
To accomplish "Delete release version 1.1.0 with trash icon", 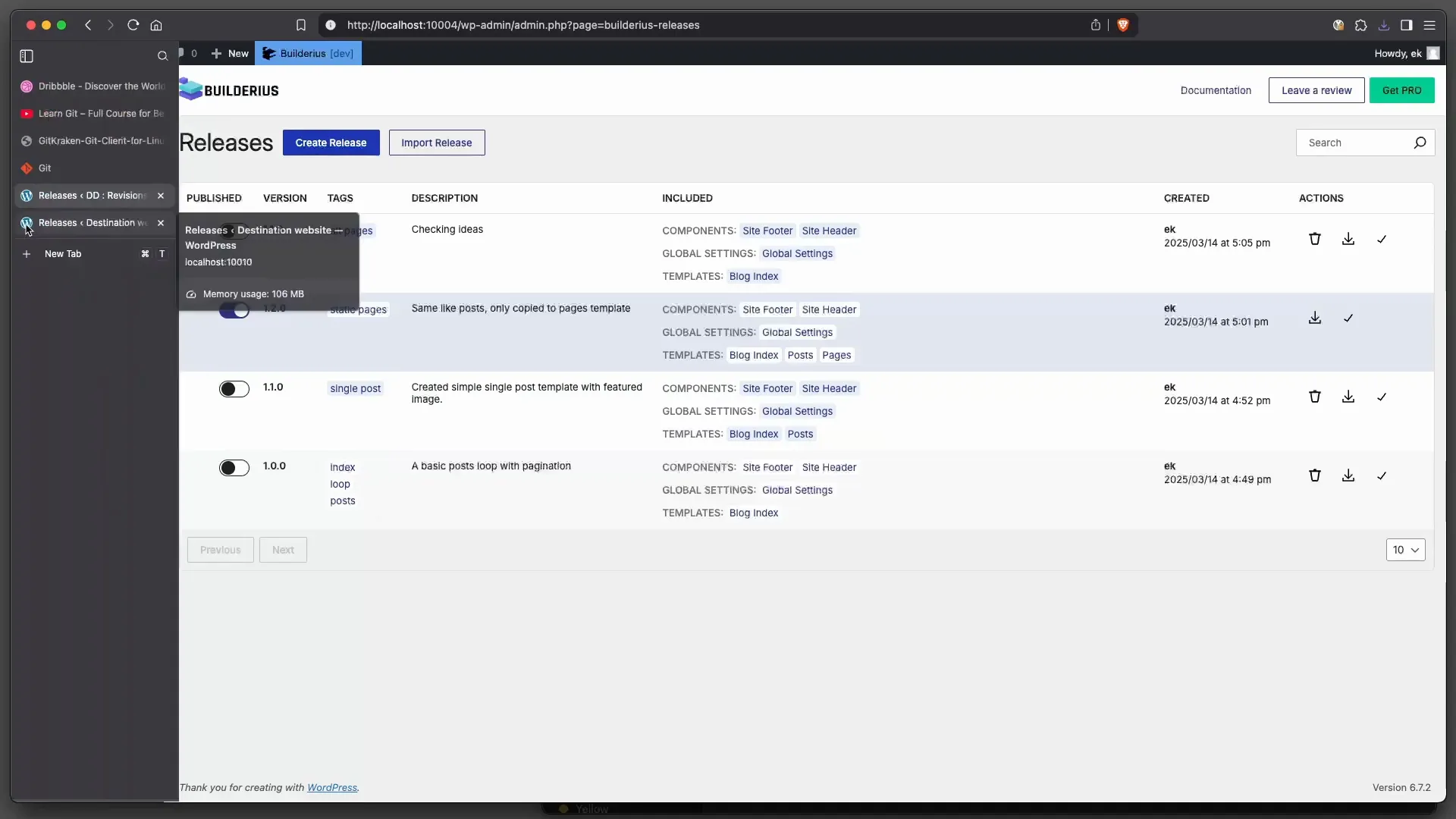I will [x=1315, y=397].
